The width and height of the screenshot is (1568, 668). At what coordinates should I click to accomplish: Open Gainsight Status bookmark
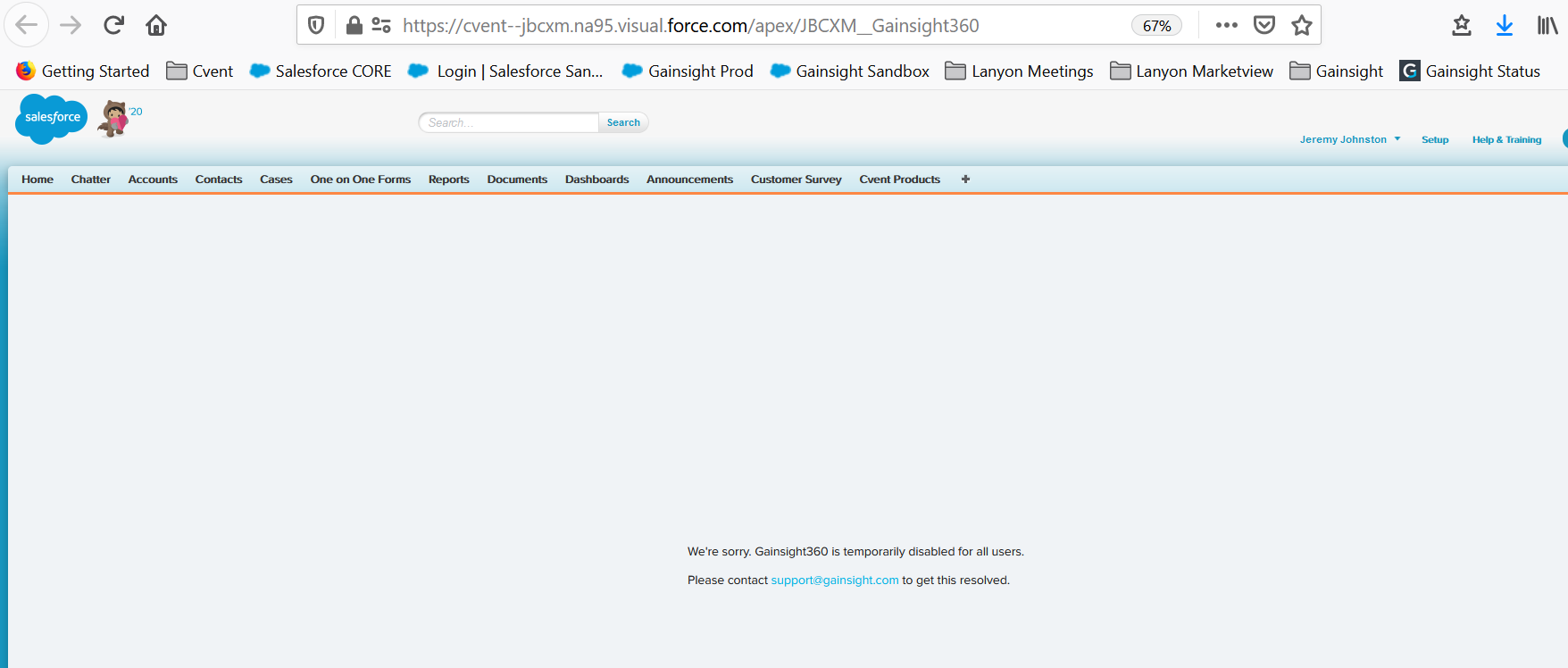(x=1470, y=71)
